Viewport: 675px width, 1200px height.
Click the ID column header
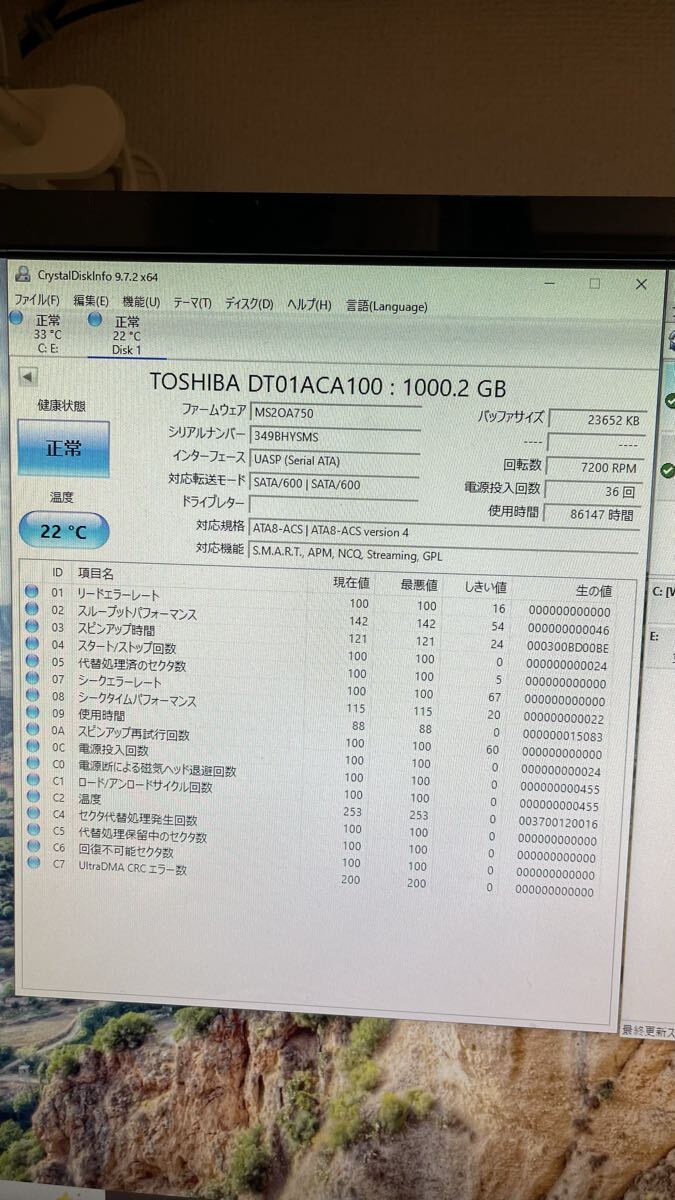(x=57, y=572)
